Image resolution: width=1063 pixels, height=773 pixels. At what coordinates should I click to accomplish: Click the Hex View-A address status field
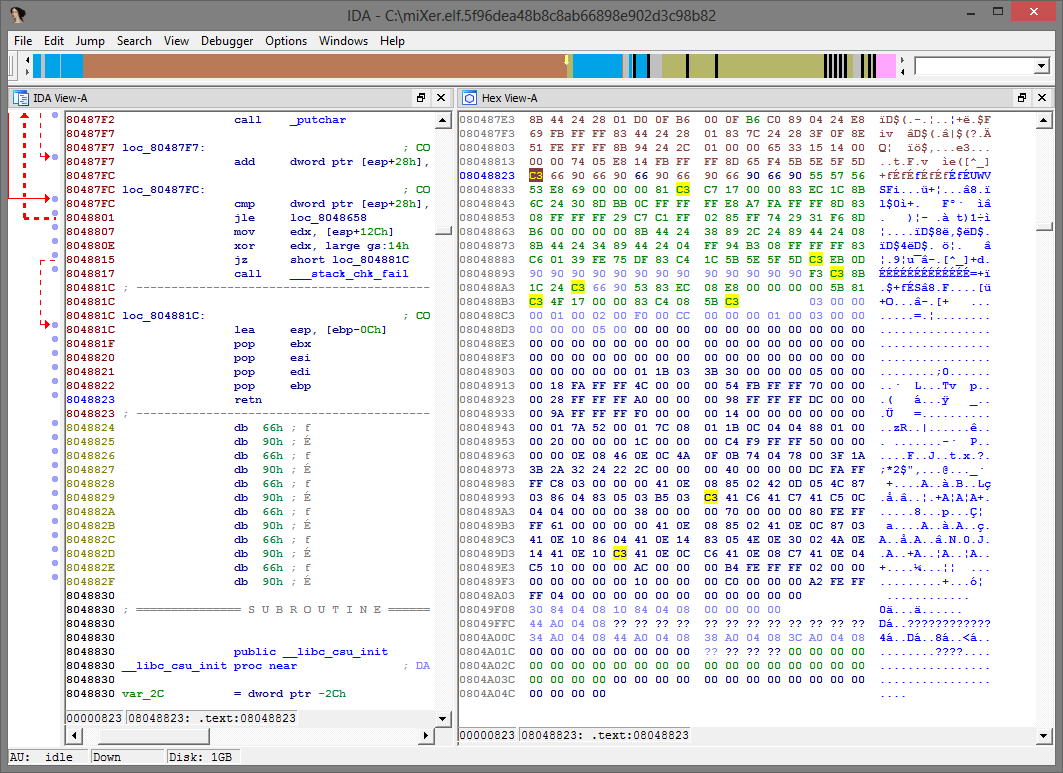[605, 735]
